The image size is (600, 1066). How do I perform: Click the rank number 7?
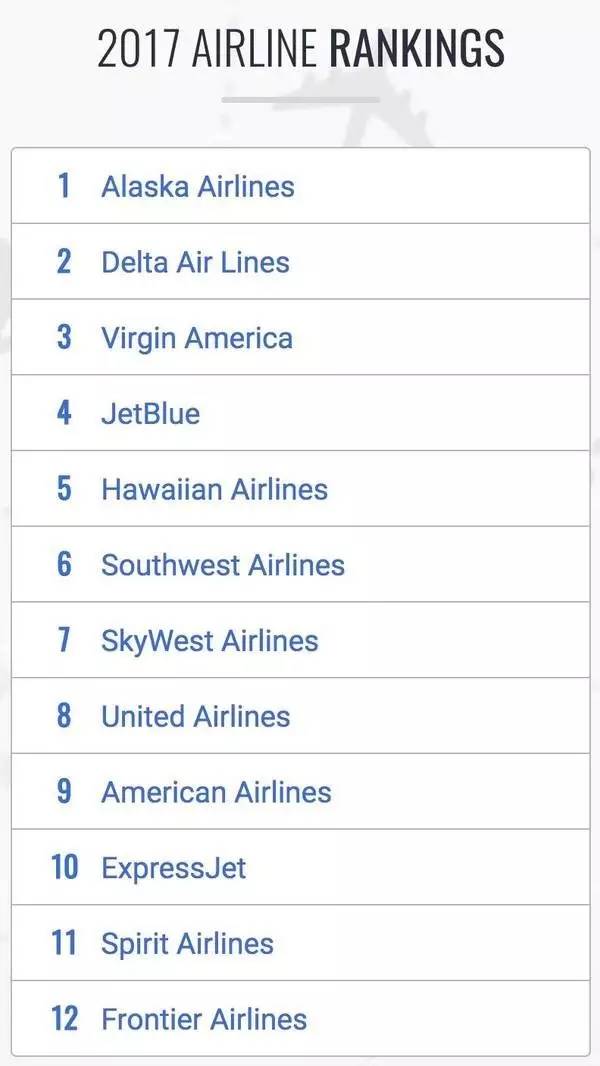(64, 641)
